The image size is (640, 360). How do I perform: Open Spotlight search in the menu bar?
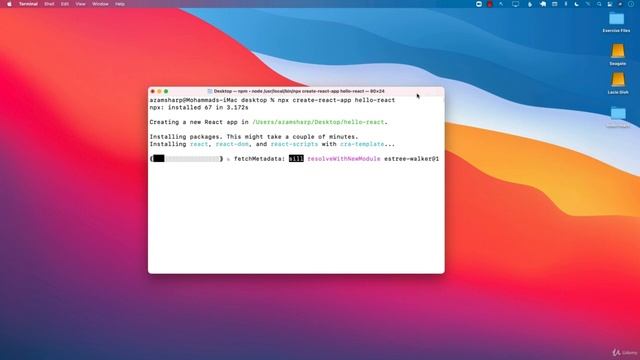click(599, 4)
